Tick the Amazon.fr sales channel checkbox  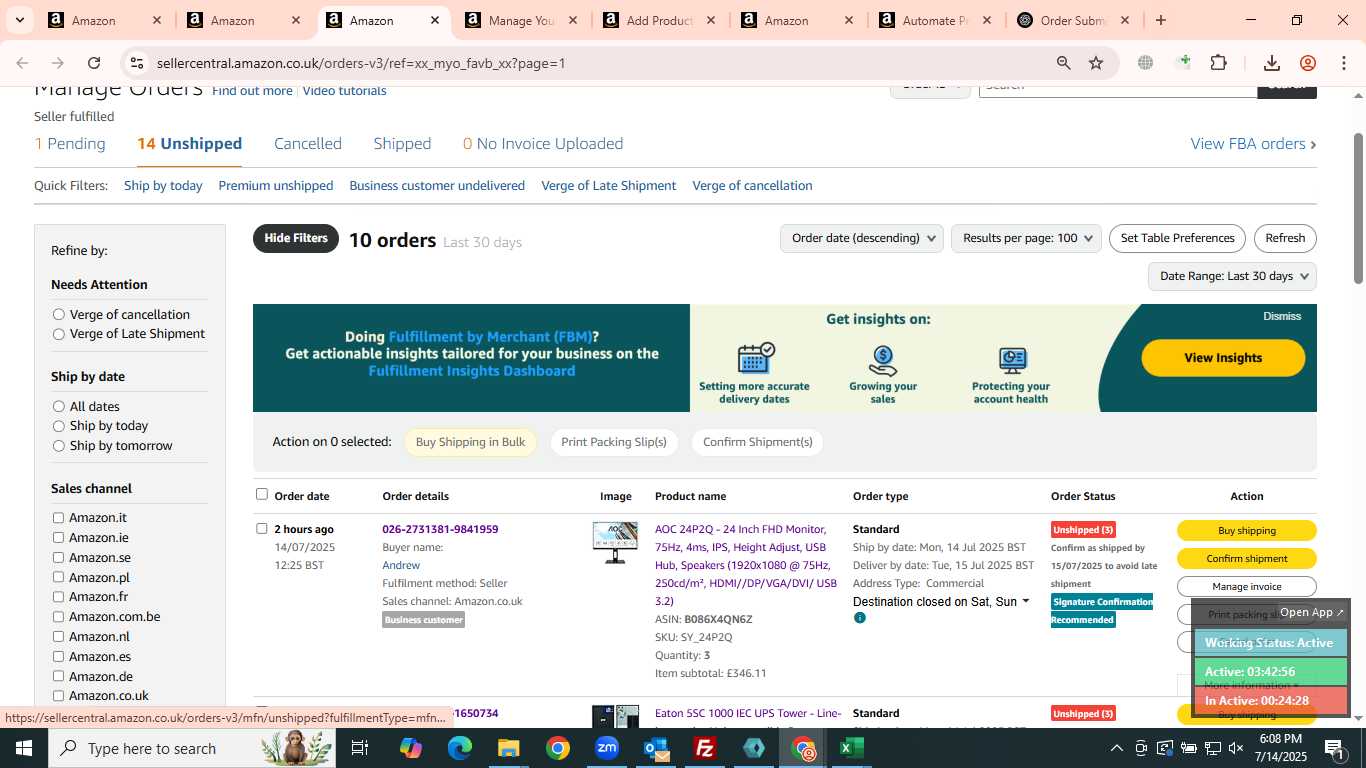click(x=59, y=597)
